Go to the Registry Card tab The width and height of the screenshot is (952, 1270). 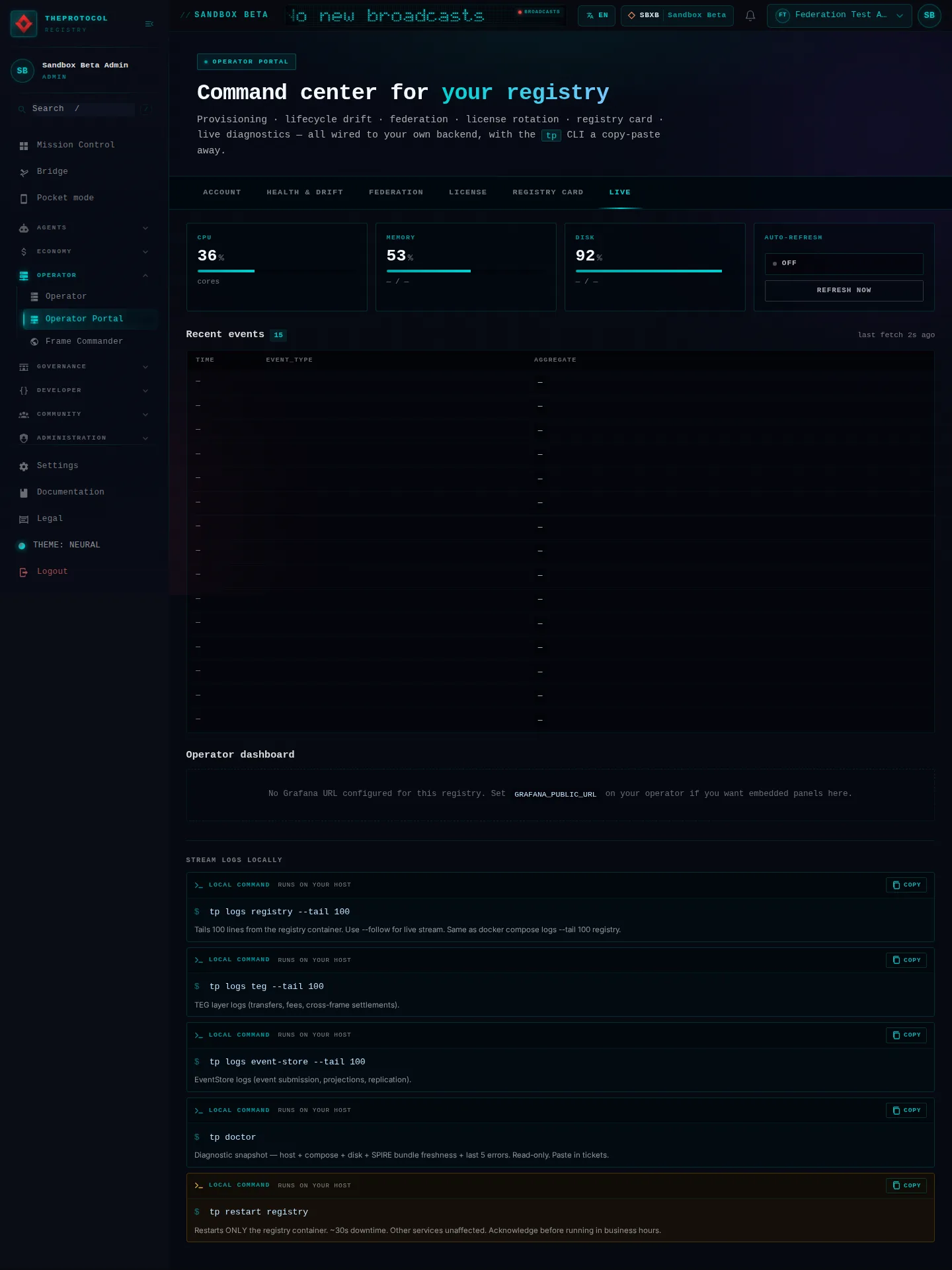[548, 192]
